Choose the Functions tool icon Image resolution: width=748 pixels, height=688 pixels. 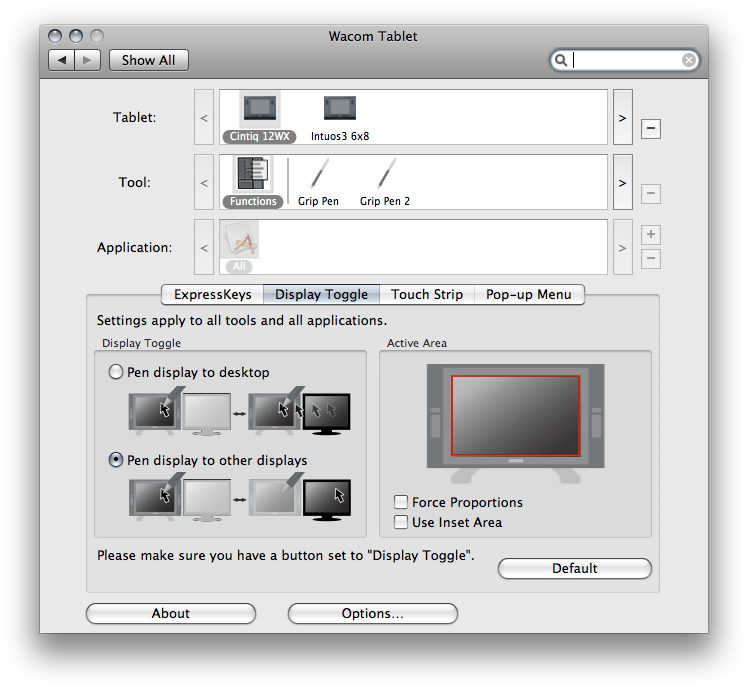[253, 174]
